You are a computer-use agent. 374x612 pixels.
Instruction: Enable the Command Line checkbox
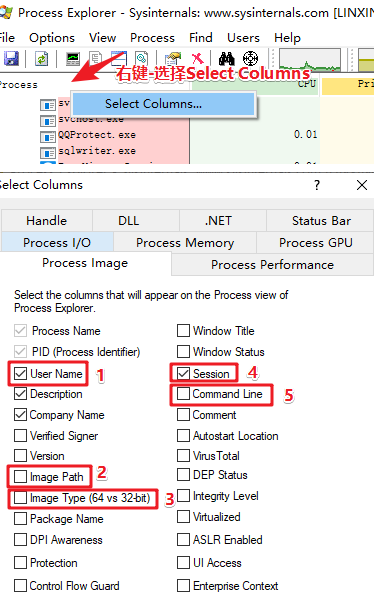point(183,394)
